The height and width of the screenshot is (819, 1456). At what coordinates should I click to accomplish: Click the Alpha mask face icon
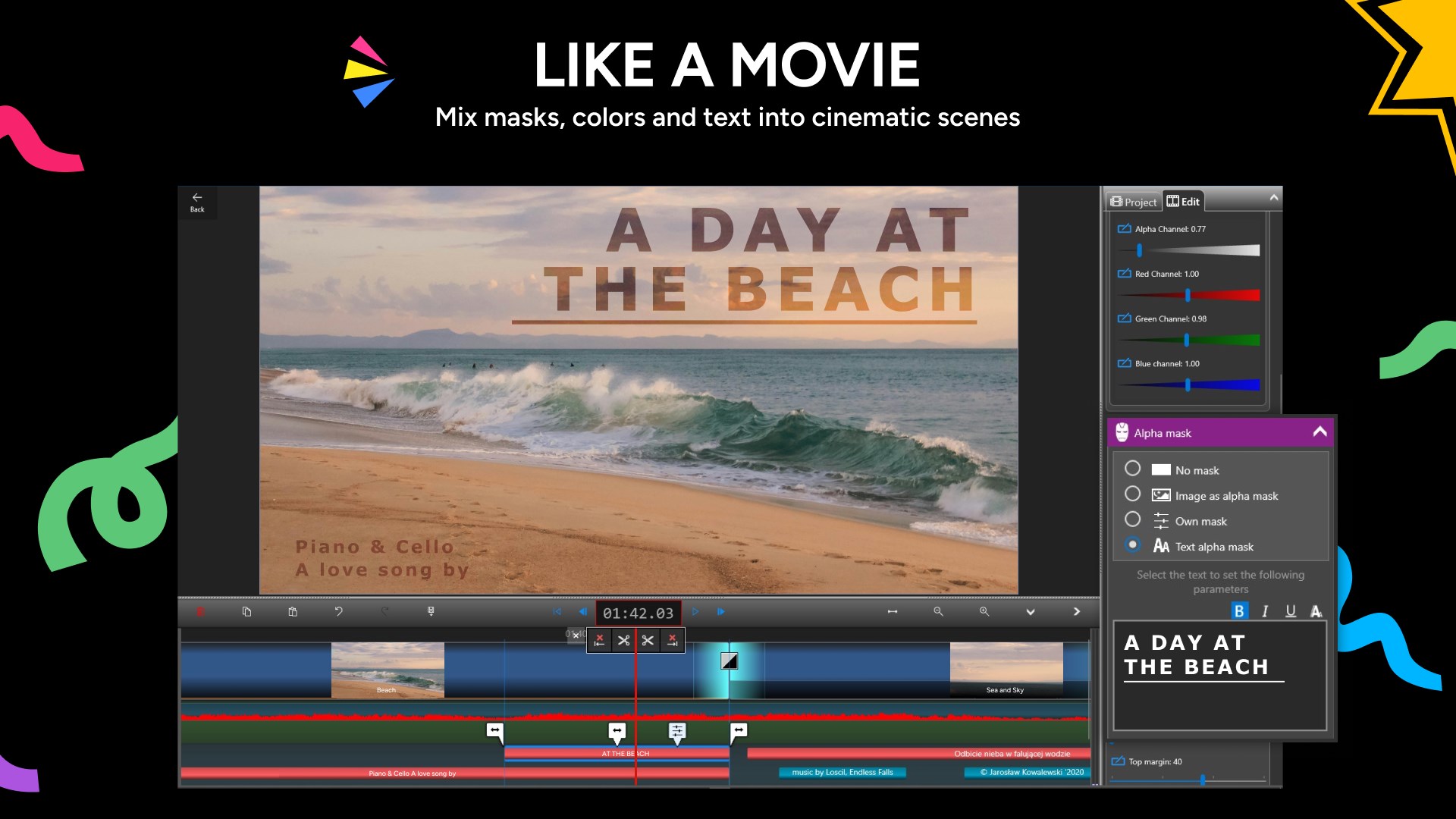pyautogui.click(x=1122, y=432)
